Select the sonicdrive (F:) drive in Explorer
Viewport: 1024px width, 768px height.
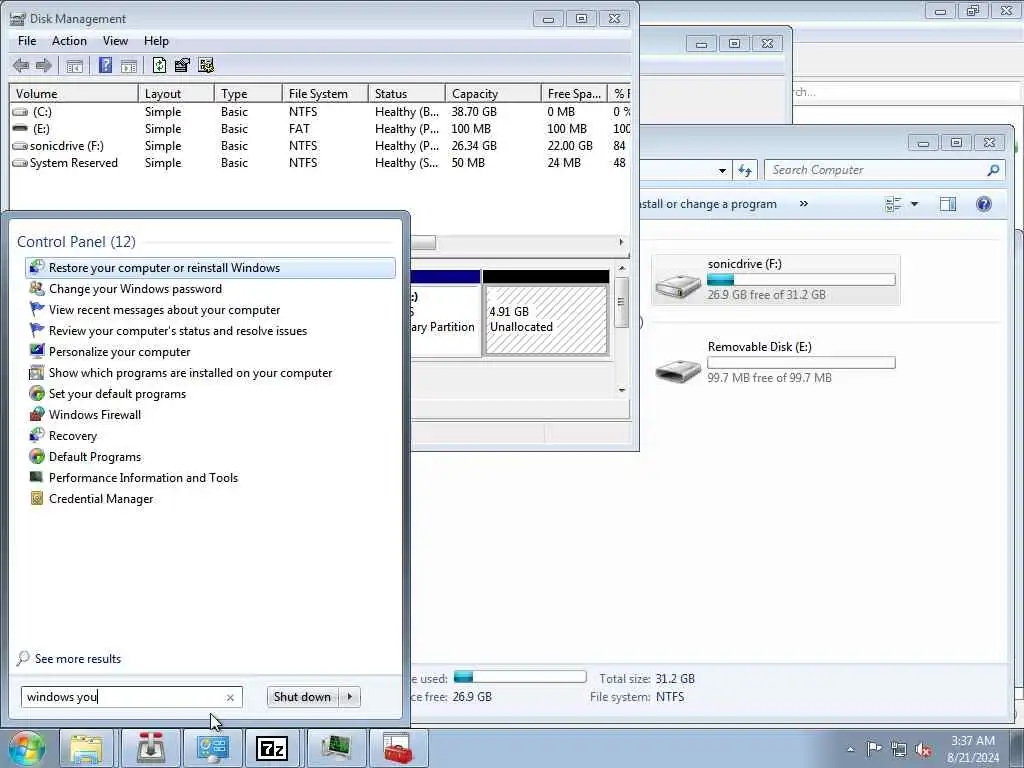tap(776, 280)
